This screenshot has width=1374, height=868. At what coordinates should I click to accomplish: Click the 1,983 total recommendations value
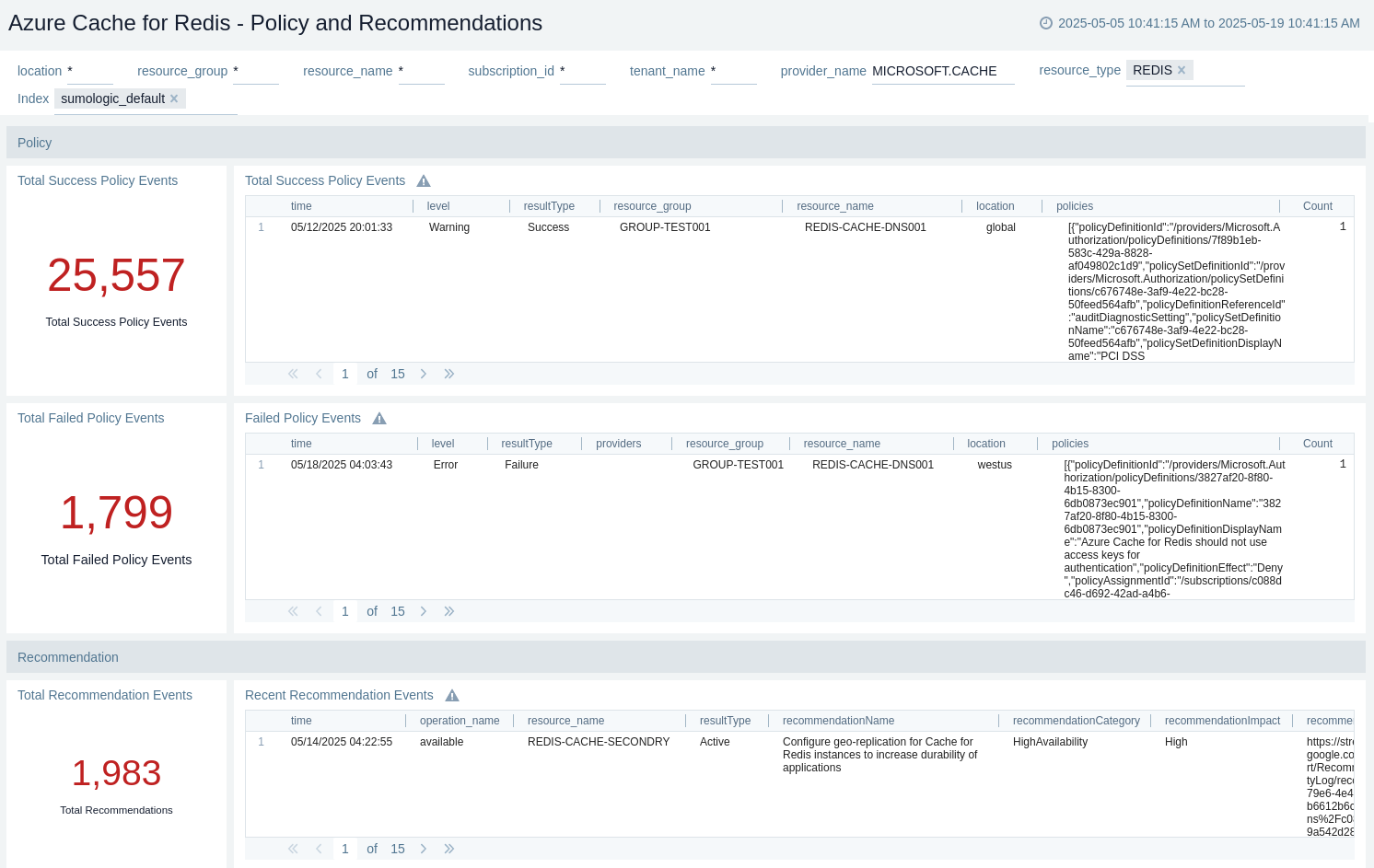click(116, 773)
